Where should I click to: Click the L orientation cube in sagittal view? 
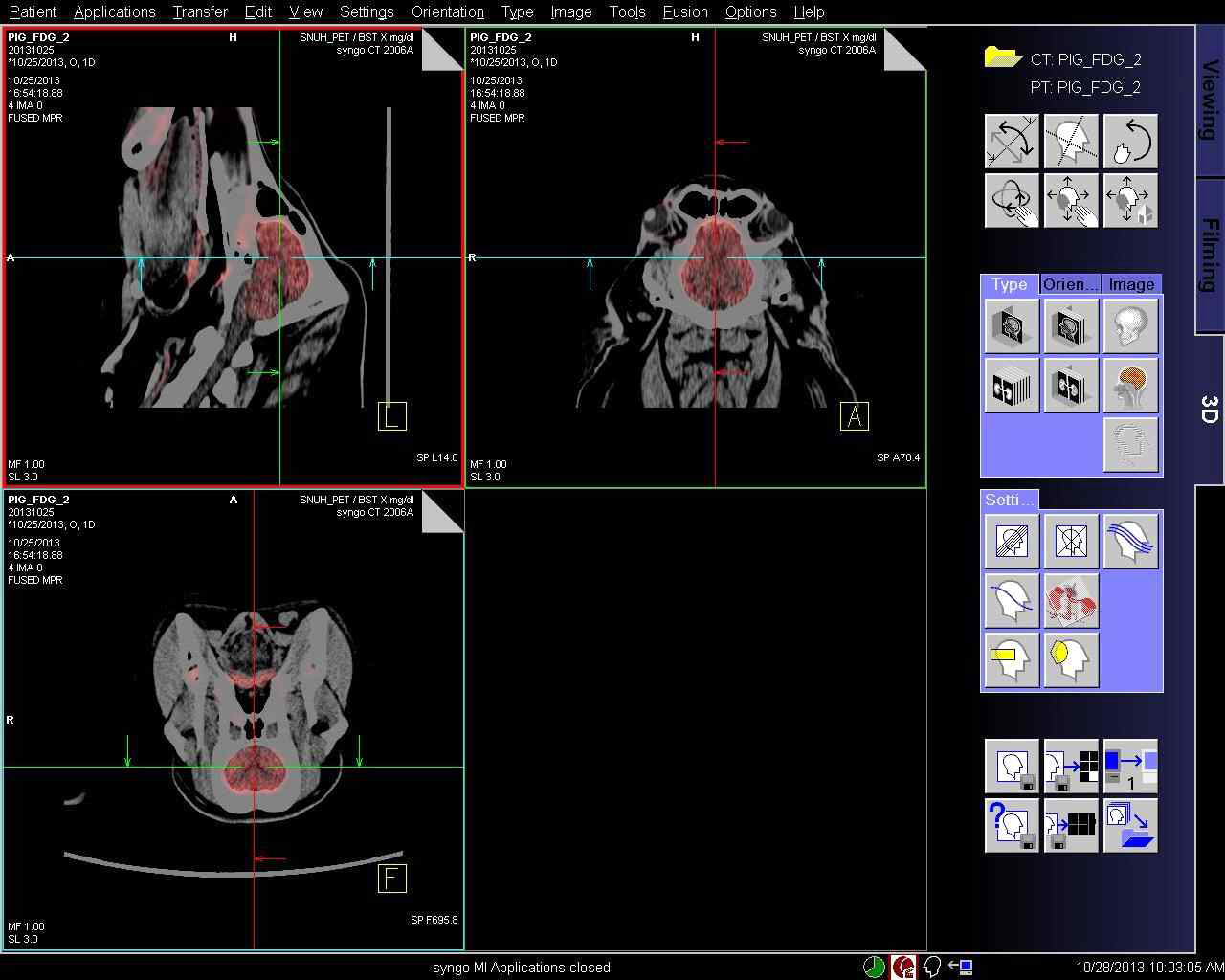[x=392, y=416]
